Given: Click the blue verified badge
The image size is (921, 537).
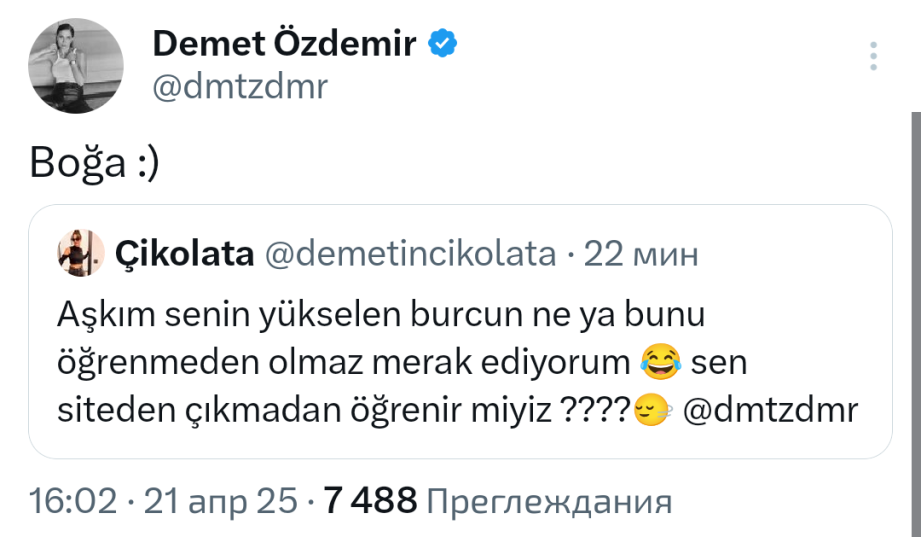Looking at the screenshot, I should (444, 44).
